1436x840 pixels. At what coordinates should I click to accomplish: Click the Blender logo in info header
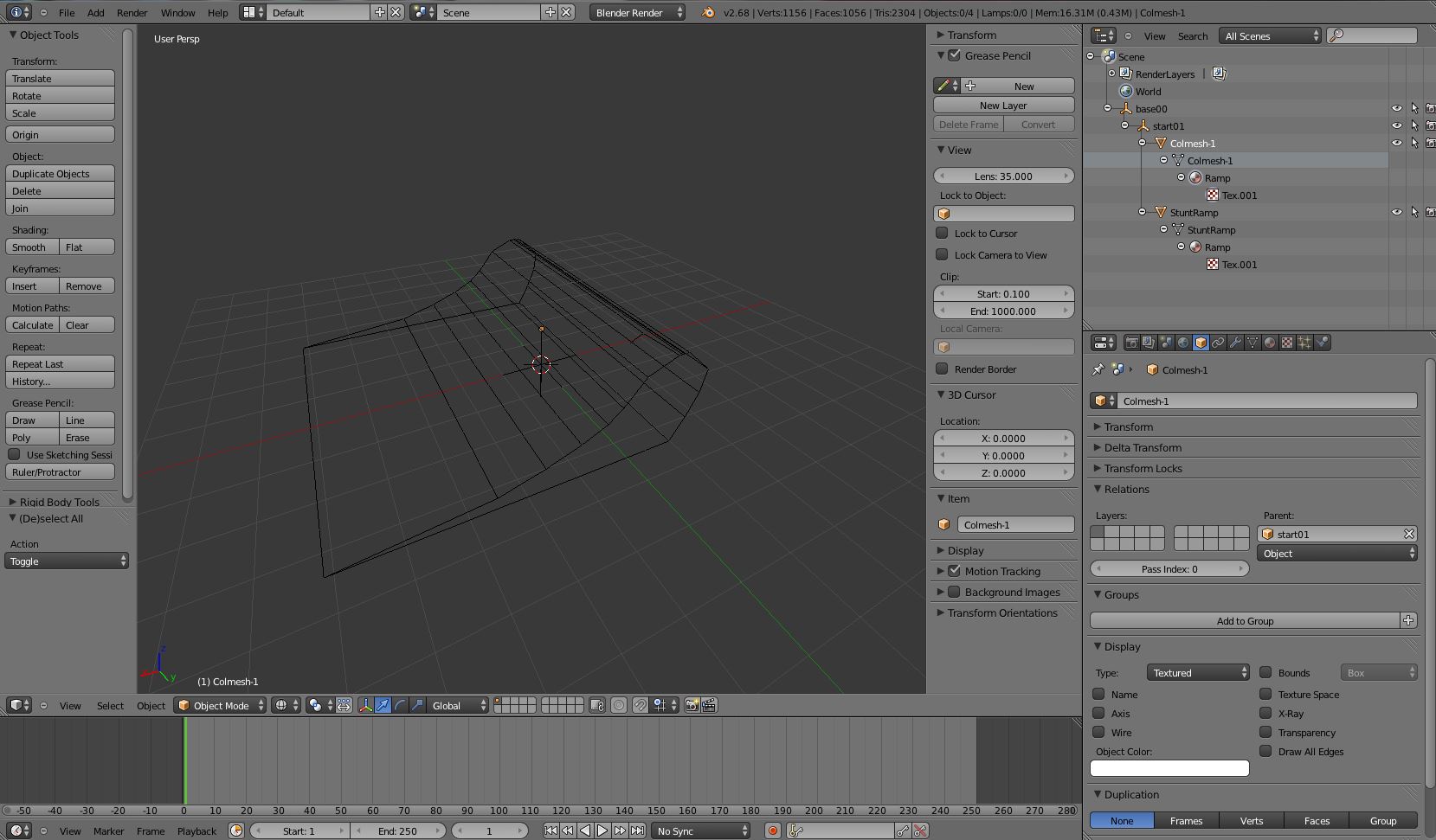pyautogui.click(x=708, y=12)
